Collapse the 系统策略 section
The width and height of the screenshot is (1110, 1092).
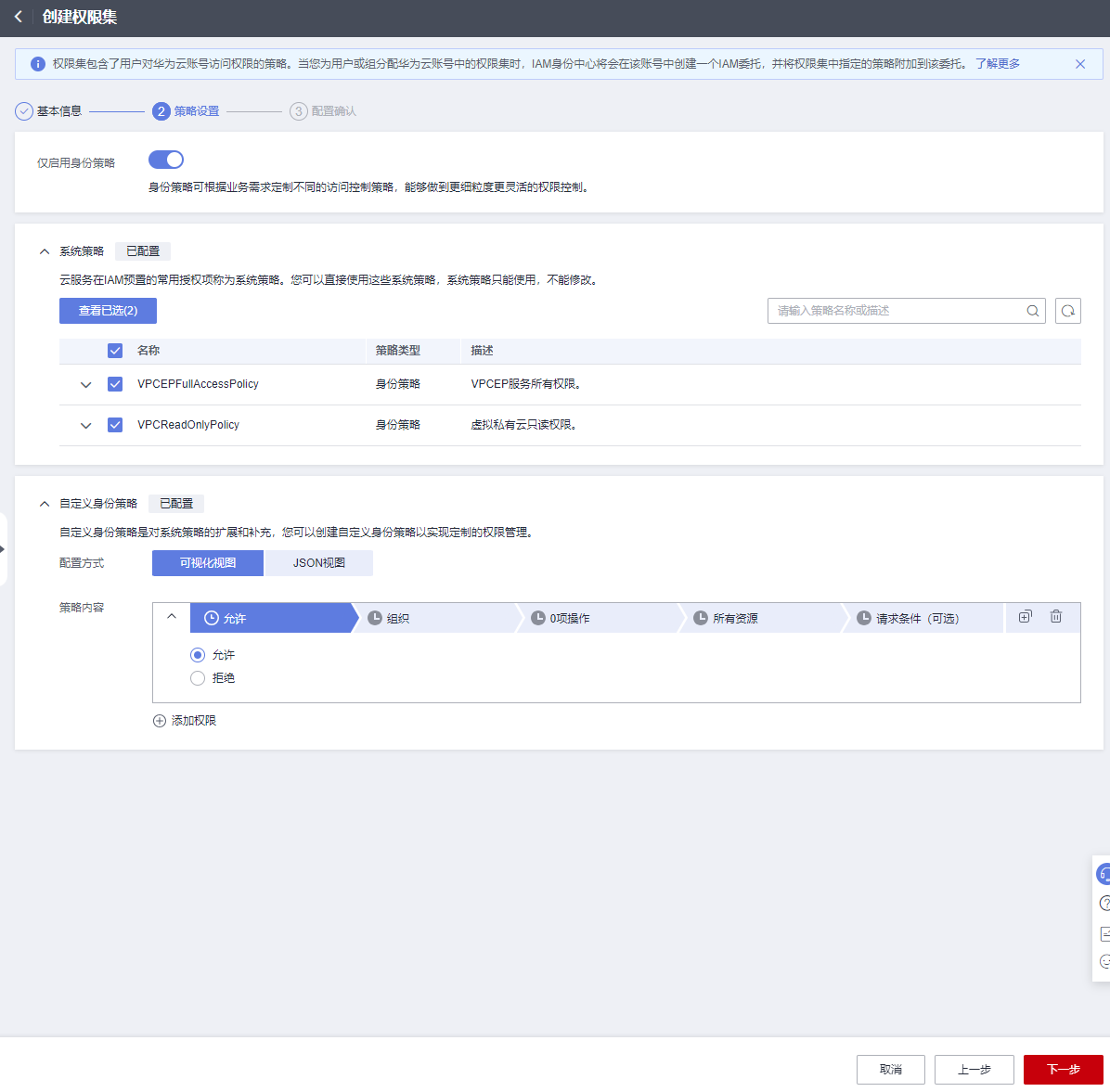pyautogui.click(x=45, y=251)
